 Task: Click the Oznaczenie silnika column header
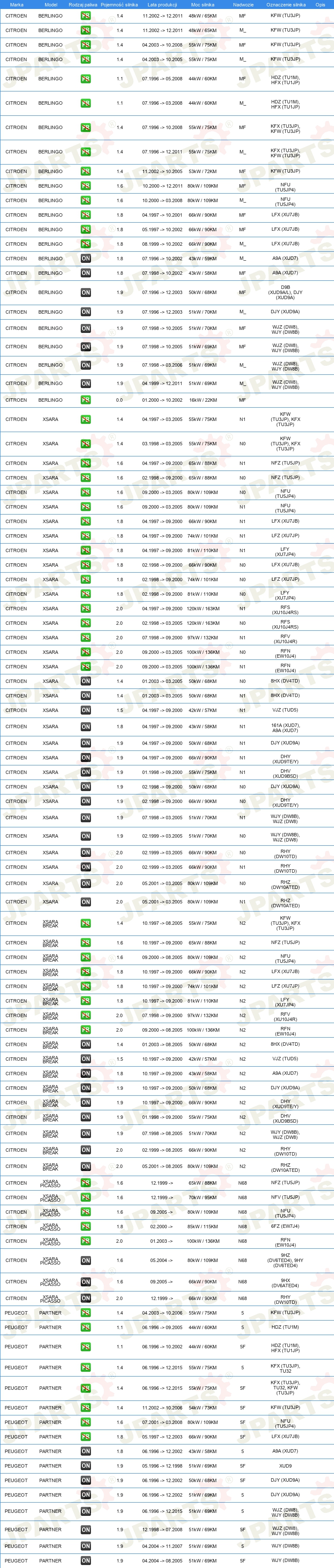pyautogui.click(x=286, y=4)
